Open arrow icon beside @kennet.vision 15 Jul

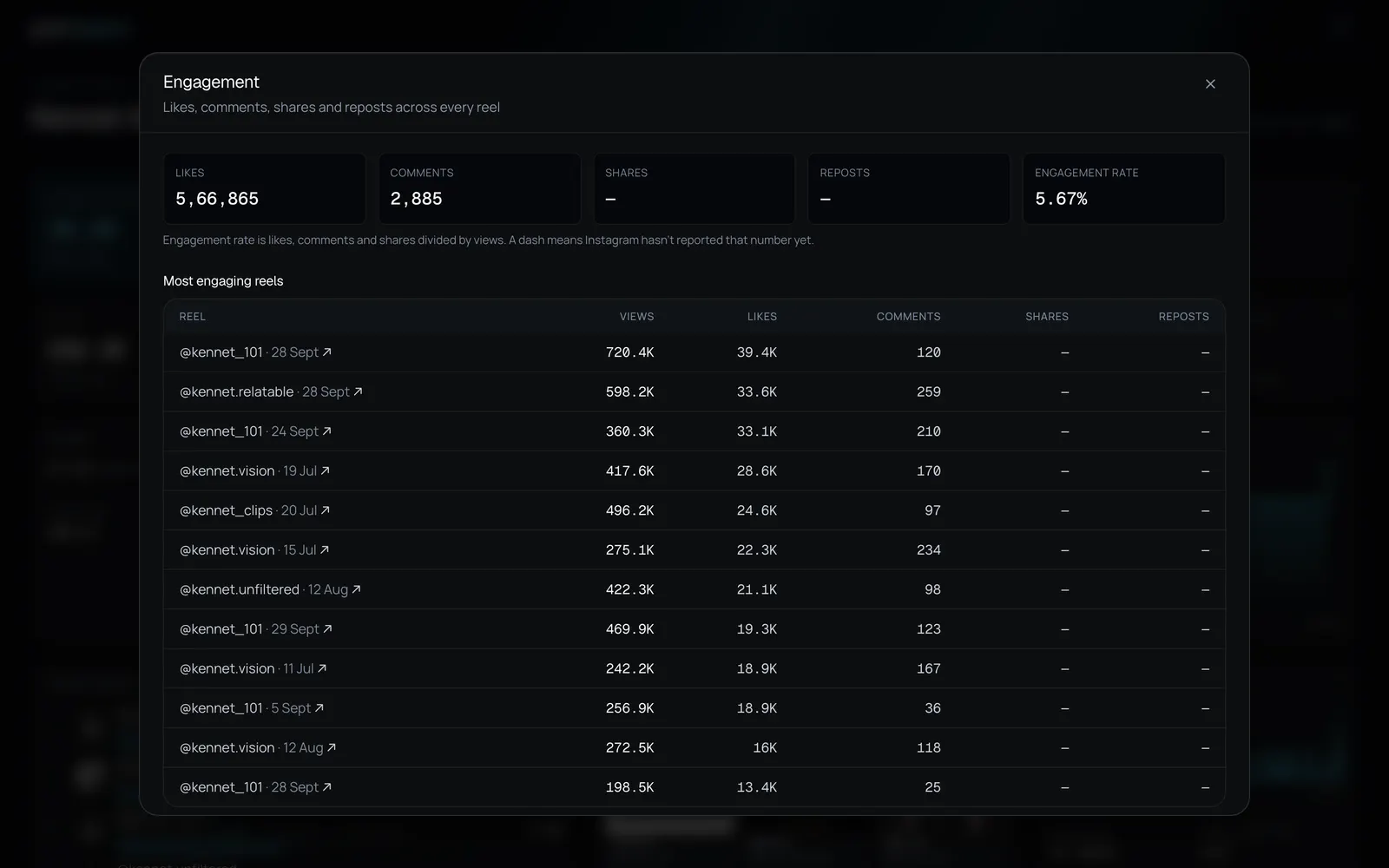325,550
